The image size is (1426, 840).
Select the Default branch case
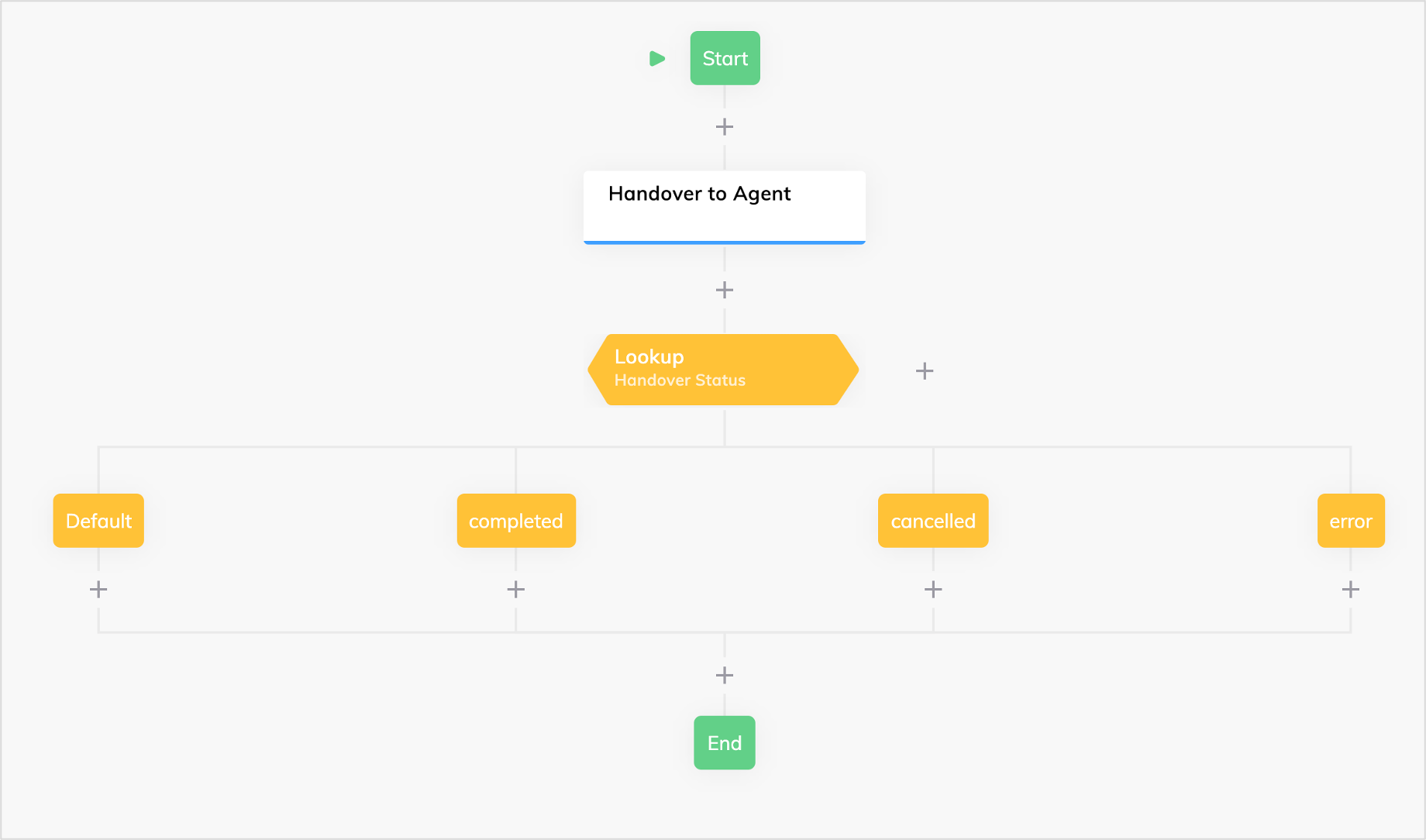pyautogui.click(x=98, y=521)
